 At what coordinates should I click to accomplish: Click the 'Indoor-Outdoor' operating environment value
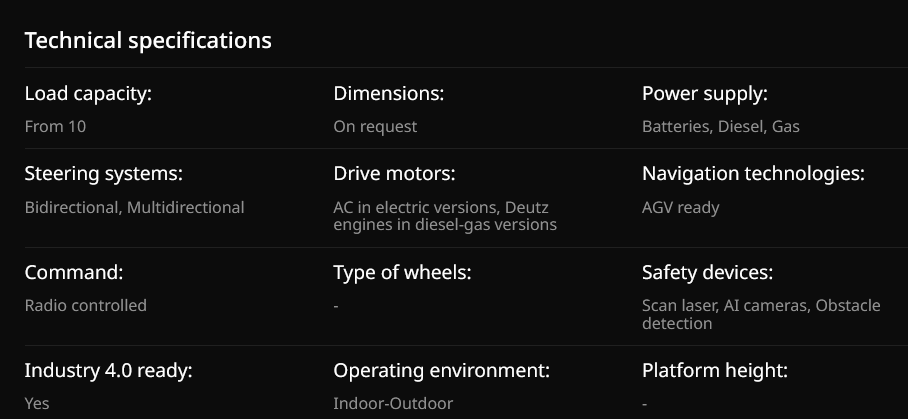[x=393, y=404]
